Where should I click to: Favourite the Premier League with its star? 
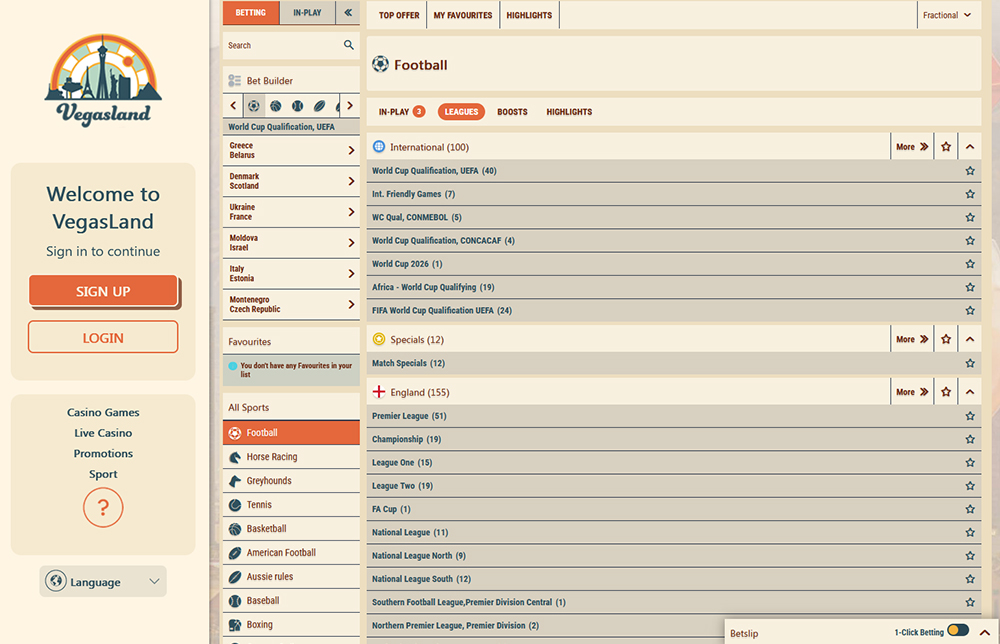(969, 416)
